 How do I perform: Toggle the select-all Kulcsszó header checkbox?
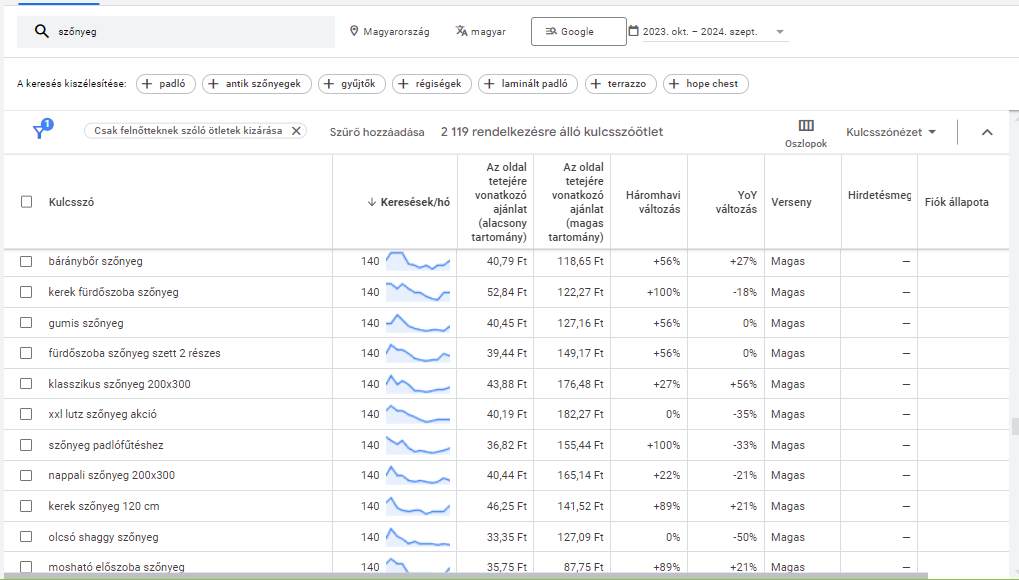point(27,202)
